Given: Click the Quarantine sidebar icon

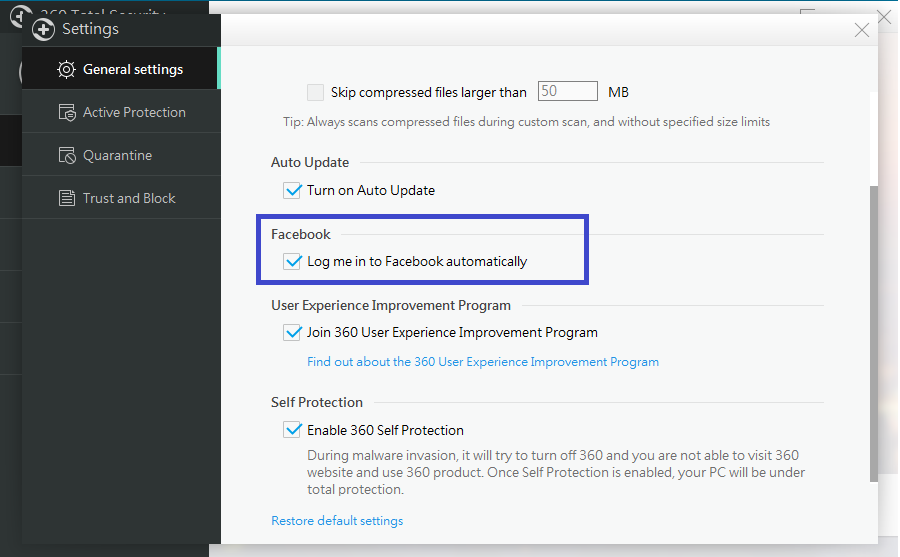Looking at the screenshot, I should point(67,156).
